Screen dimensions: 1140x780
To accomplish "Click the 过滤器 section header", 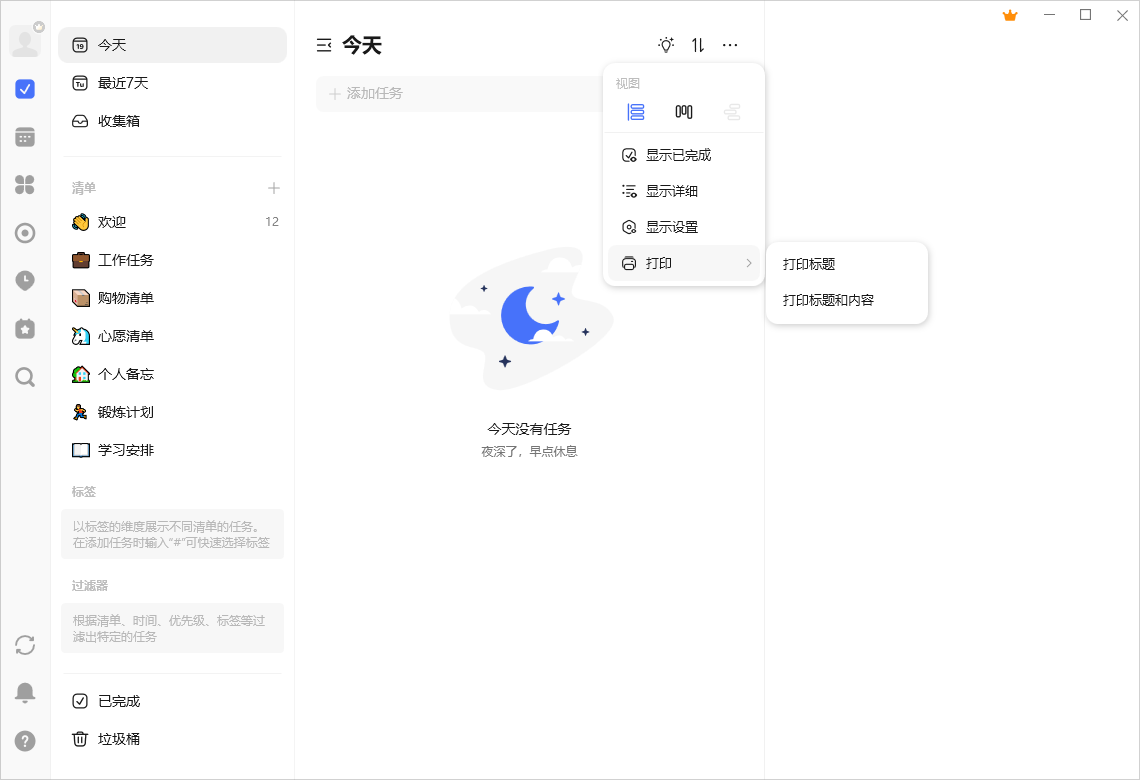I will click(89, 586).
